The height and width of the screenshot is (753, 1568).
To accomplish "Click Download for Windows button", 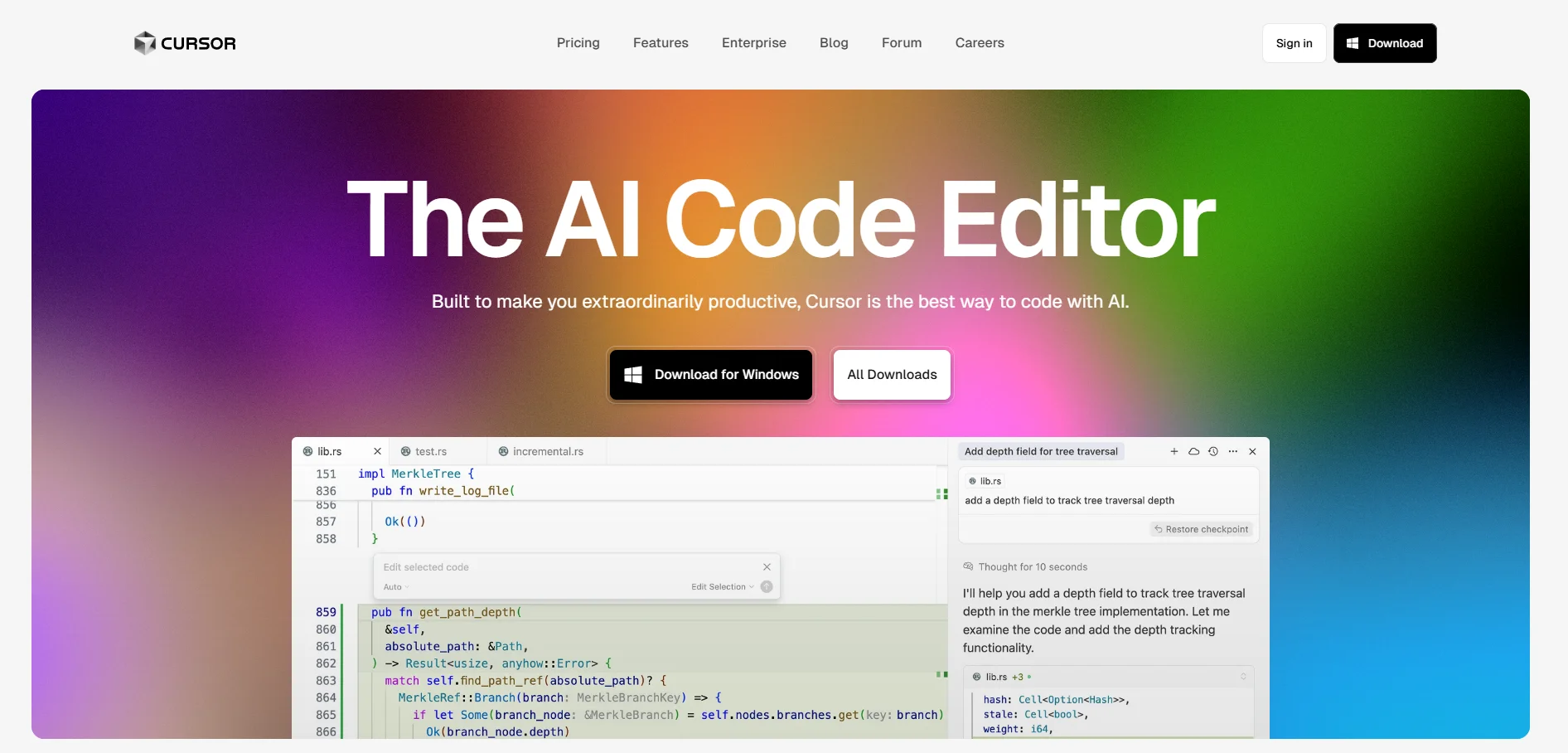I will coord(711,375).
